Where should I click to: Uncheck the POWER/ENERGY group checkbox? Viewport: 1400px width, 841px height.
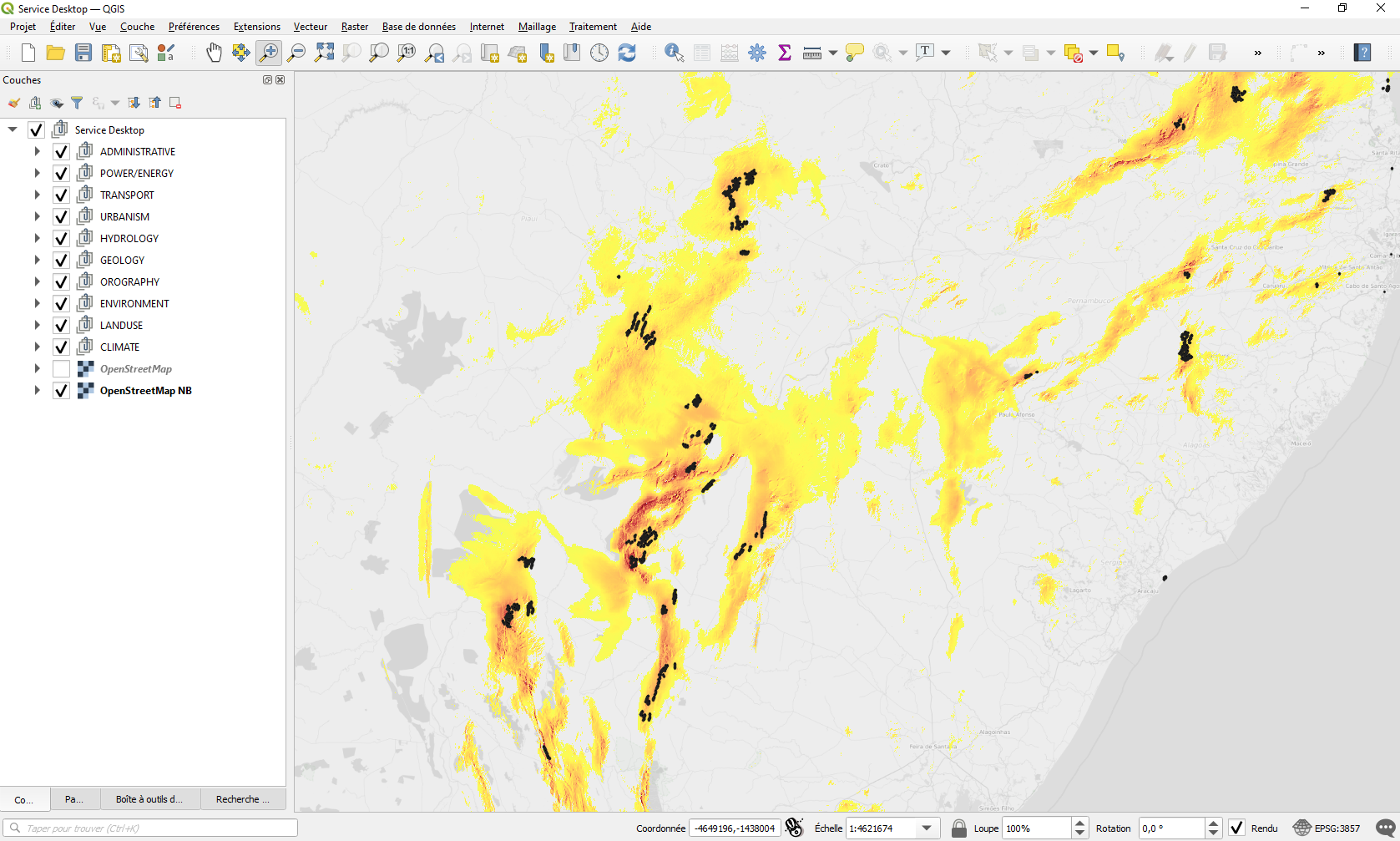61,174
